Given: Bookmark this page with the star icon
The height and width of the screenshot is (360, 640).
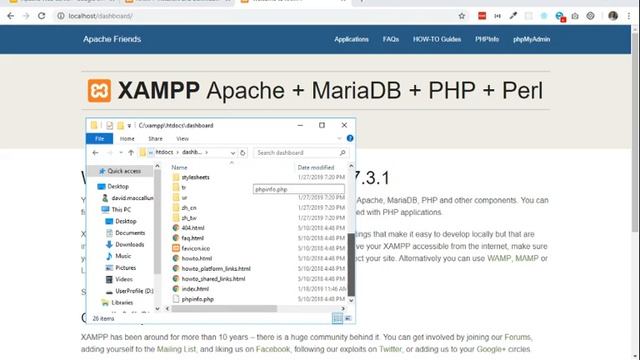Looking at the screenshot, I should (x=462, y=16).
